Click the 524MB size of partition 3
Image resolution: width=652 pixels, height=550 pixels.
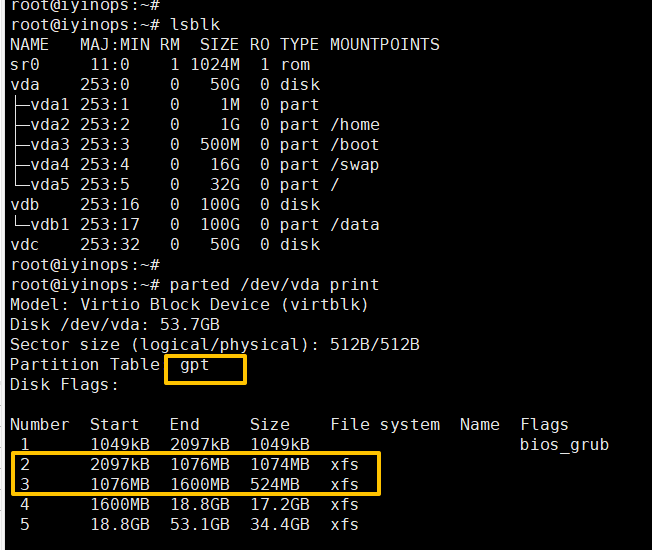pos(275,485)
